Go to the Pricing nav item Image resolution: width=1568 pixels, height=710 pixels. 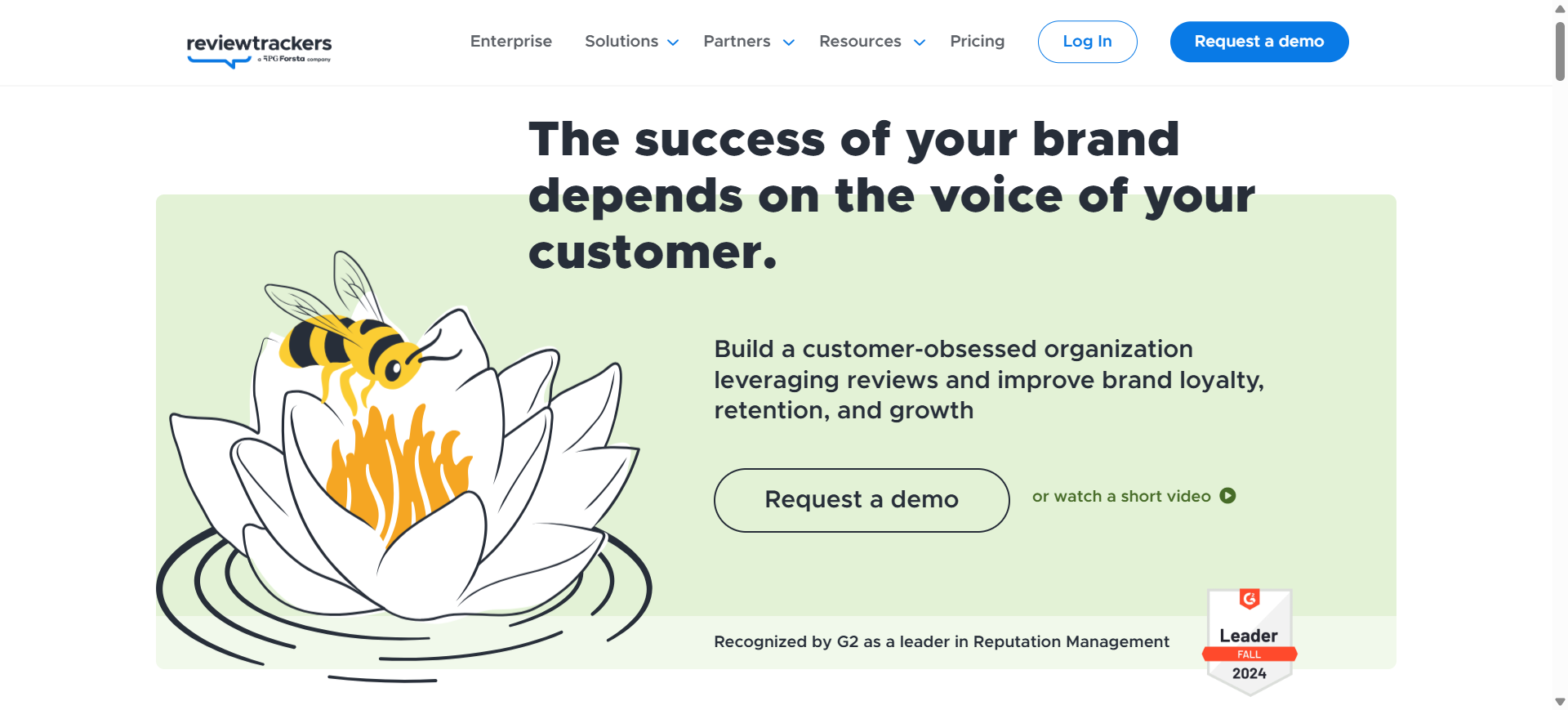pyautogui.click(x=977, y=42)
